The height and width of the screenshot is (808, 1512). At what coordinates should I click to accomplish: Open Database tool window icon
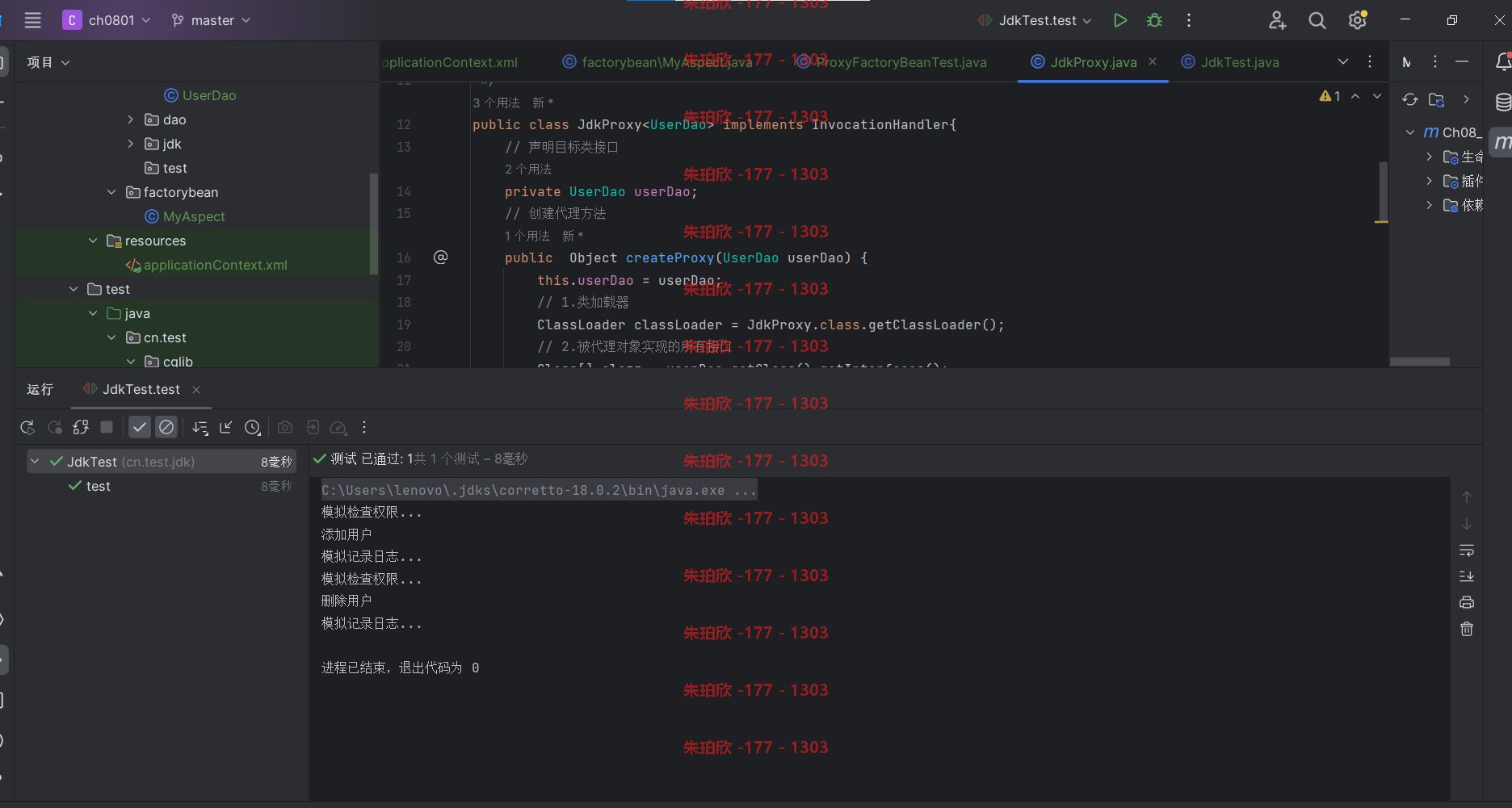tap(1502, 103)
